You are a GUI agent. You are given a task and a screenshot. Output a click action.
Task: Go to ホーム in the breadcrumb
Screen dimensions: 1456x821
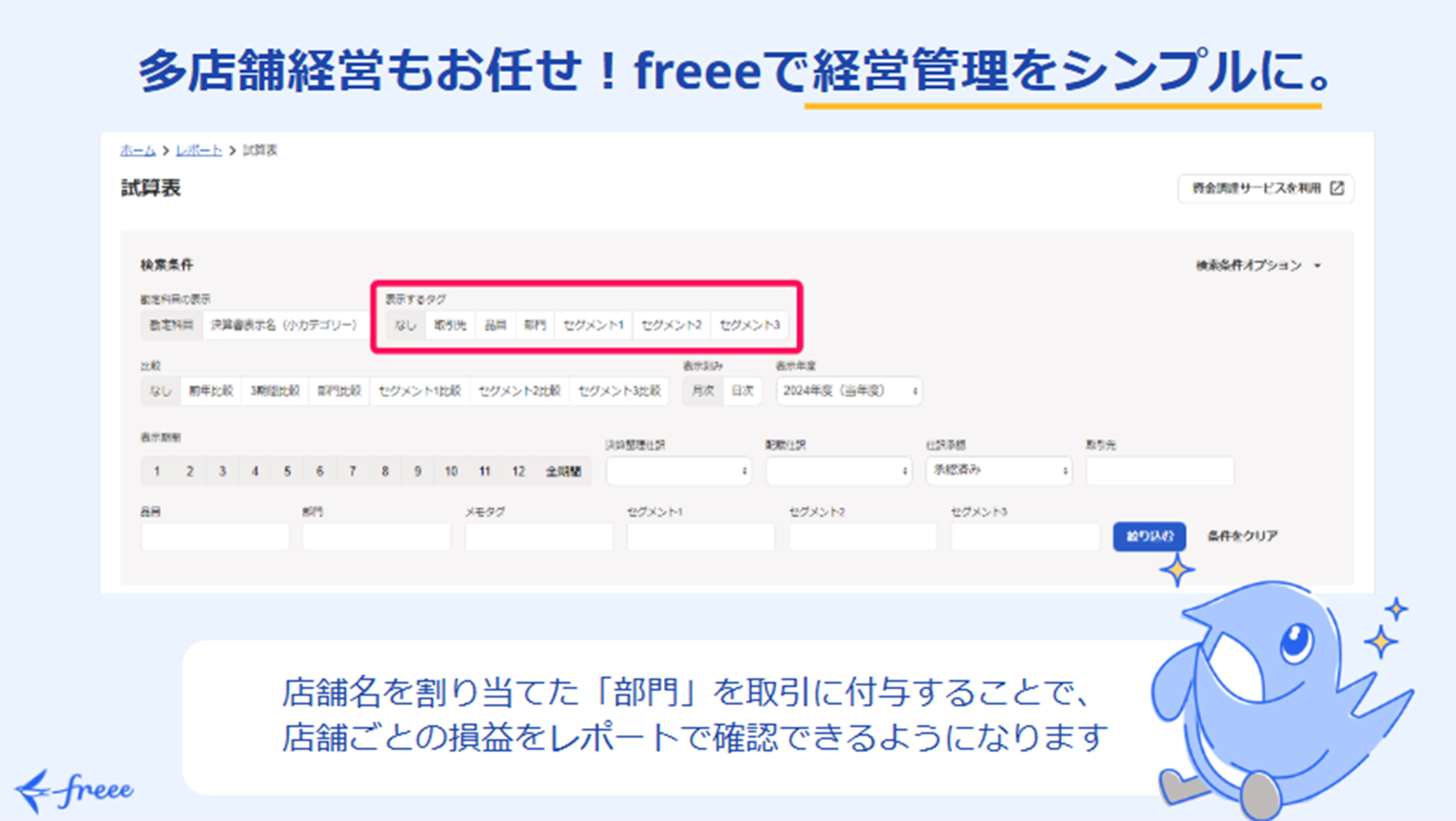tap(138, 150)
